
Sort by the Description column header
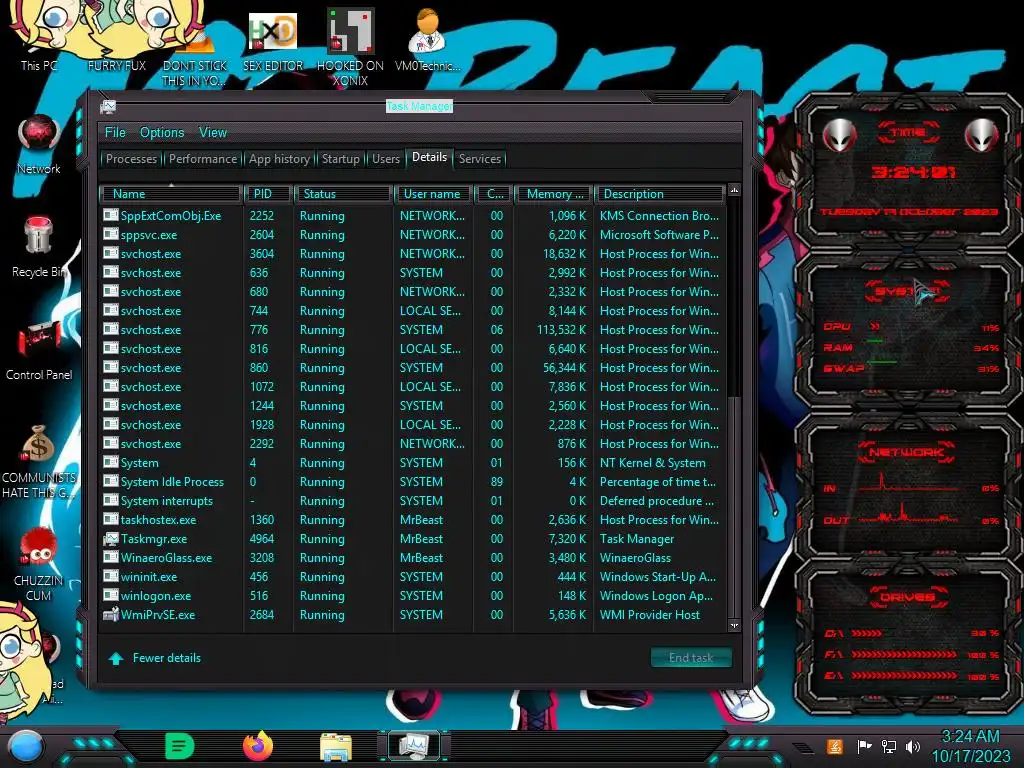[659, 194]
